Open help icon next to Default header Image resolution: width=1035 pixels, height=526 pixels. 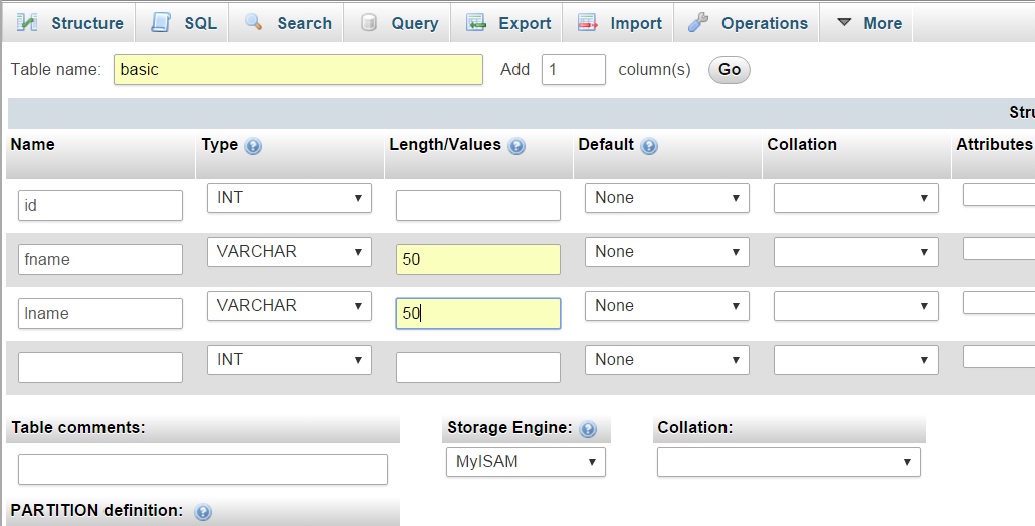click(649, 146)
